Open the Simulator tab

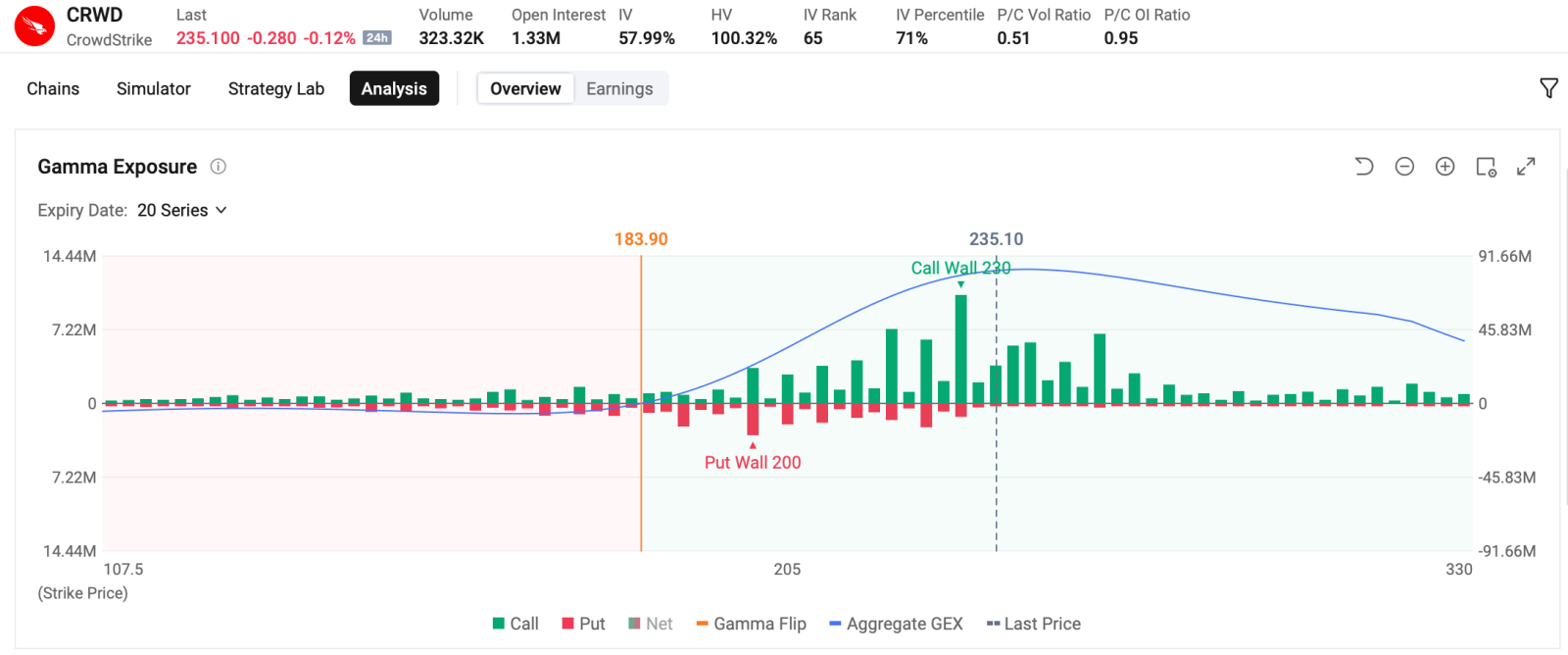tap(154, 88)
